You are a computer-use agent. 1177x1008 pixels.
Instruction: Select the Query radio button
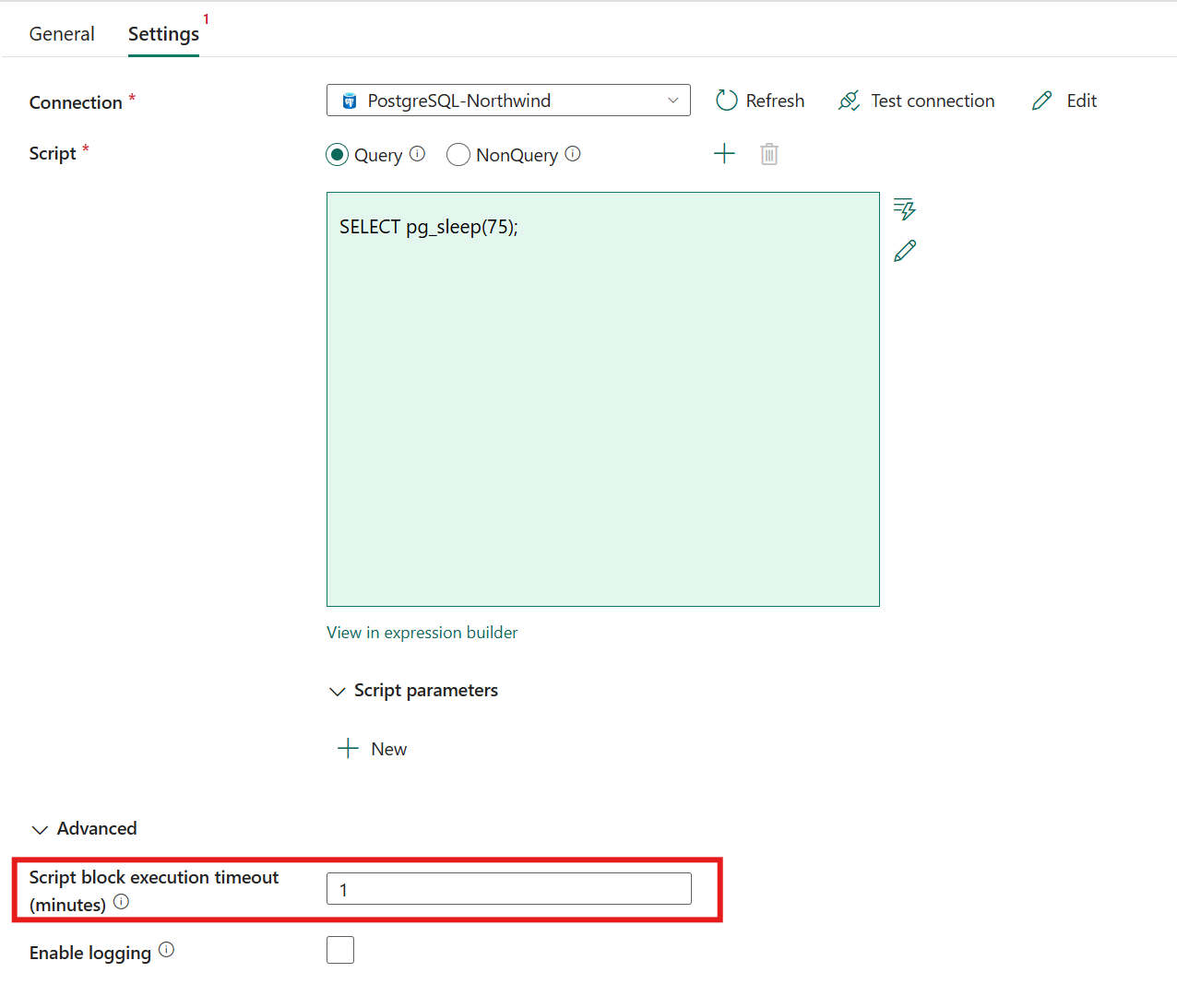click(337, 155)
